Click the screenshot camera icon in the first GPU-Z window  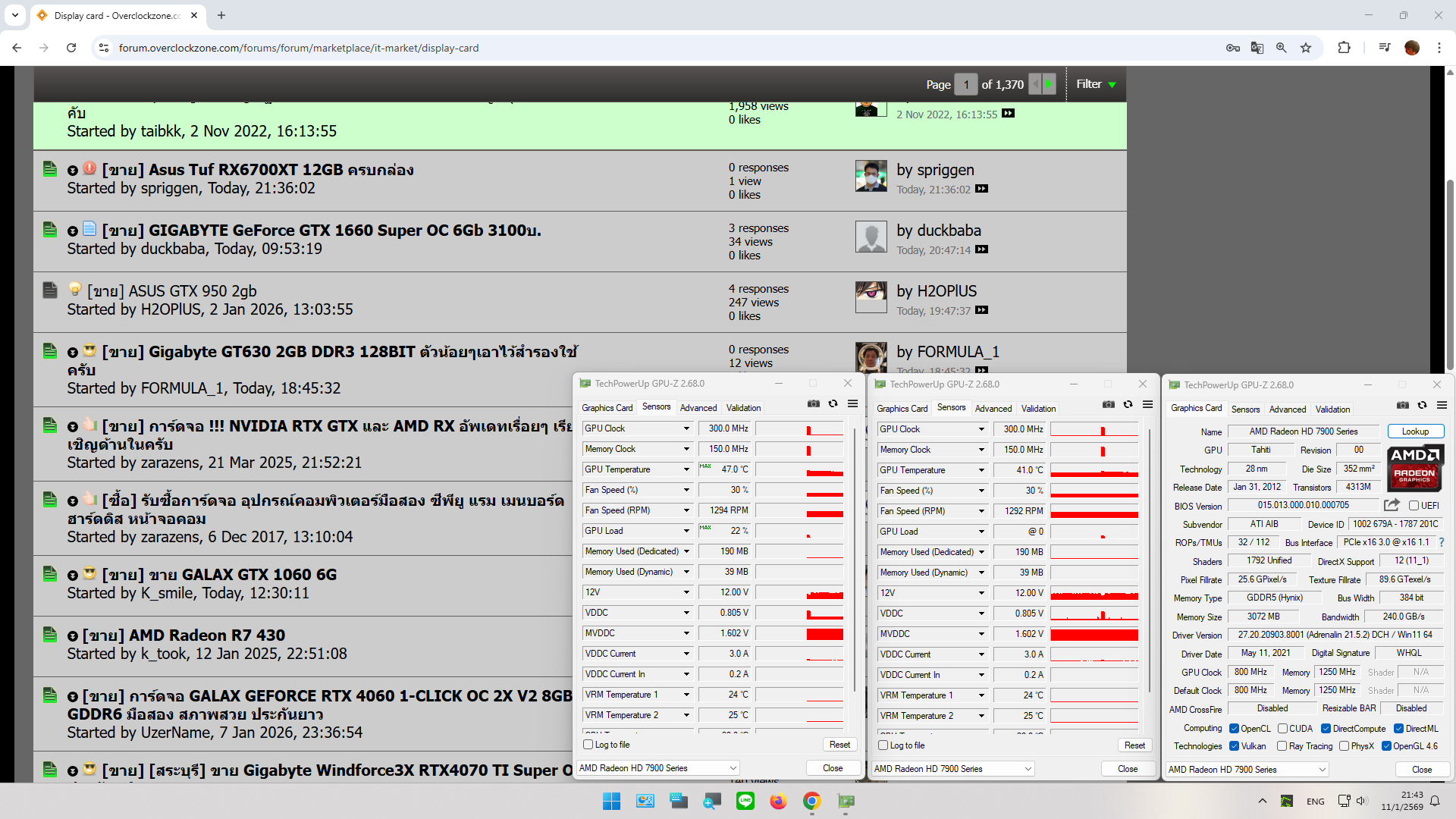(813, 404)
